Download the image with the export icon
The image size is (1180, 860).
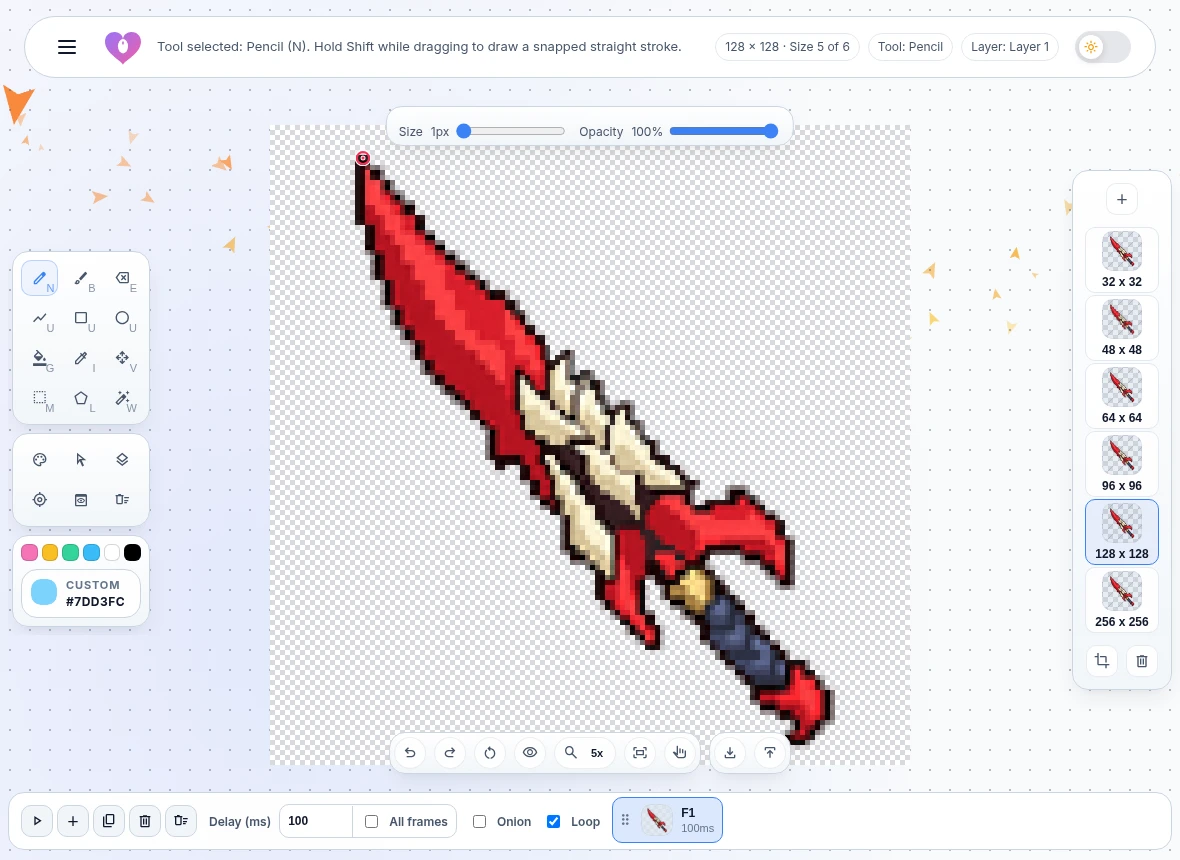730,752
